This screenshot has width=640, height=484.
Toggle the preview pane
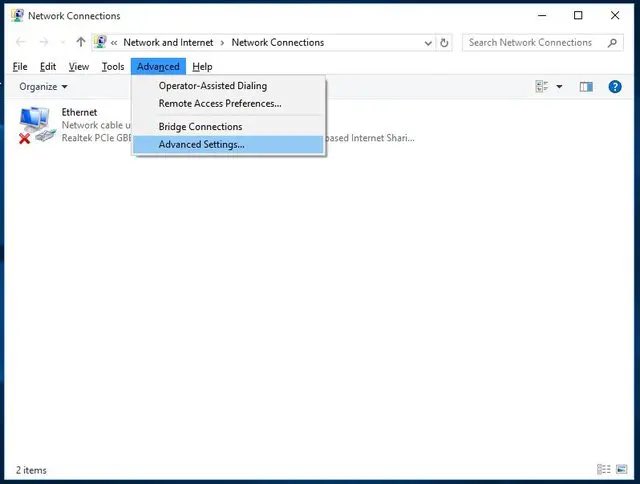pyautogui.click(x=586, y=87)
